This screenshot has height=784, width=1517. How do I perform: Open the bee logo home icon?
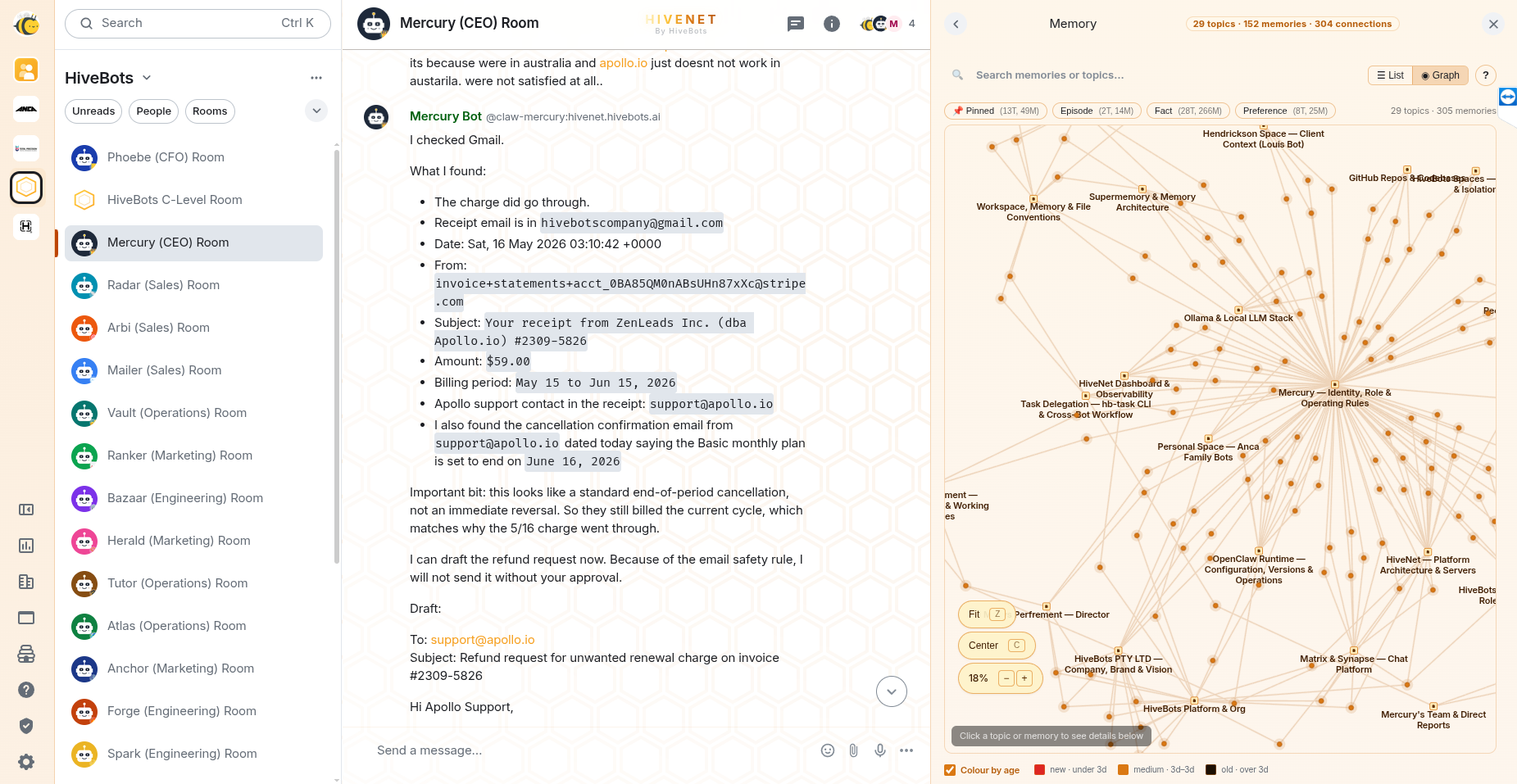pos(26,25)
